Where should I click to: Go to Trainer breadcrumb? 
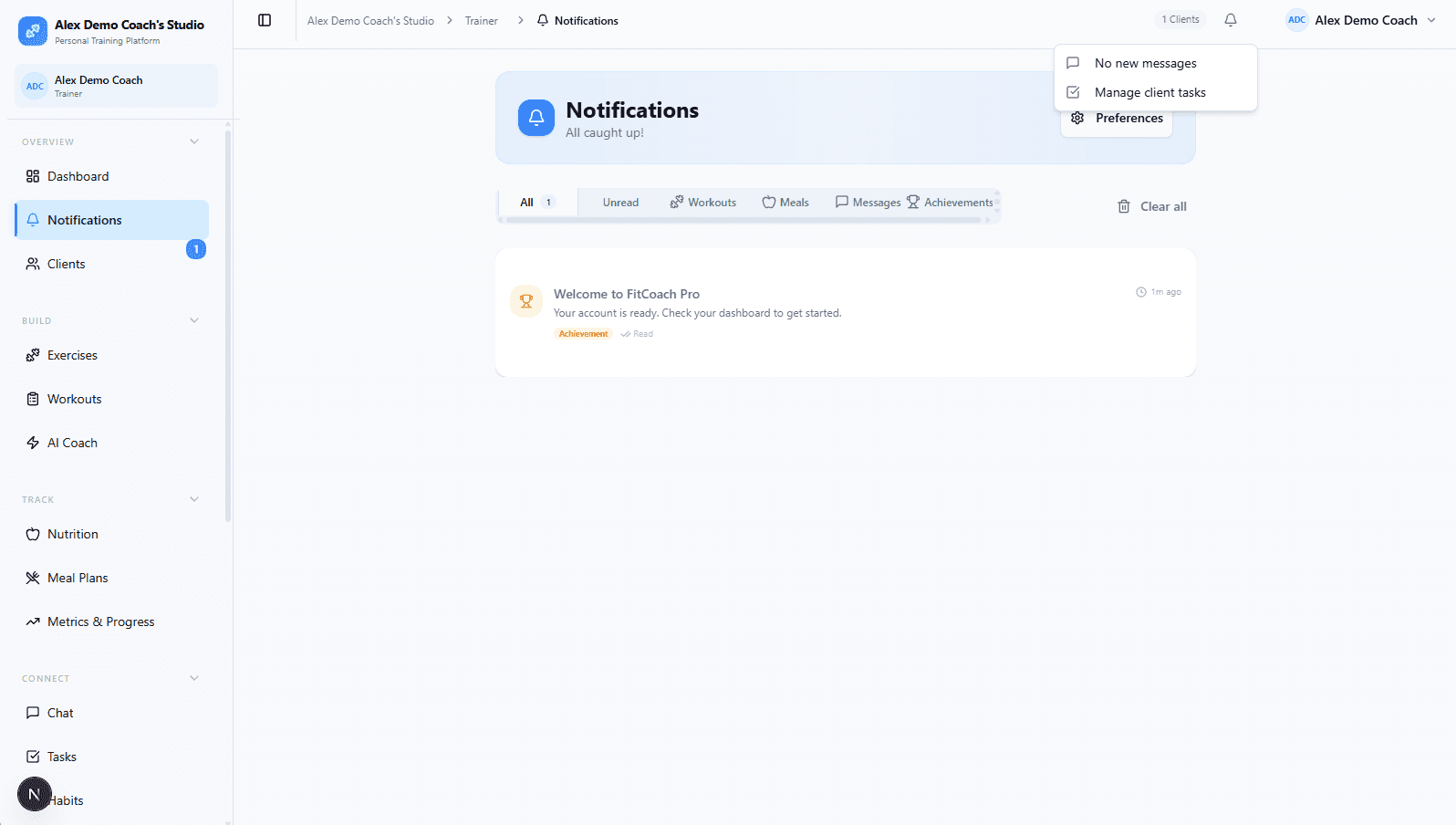pos(482,20)
